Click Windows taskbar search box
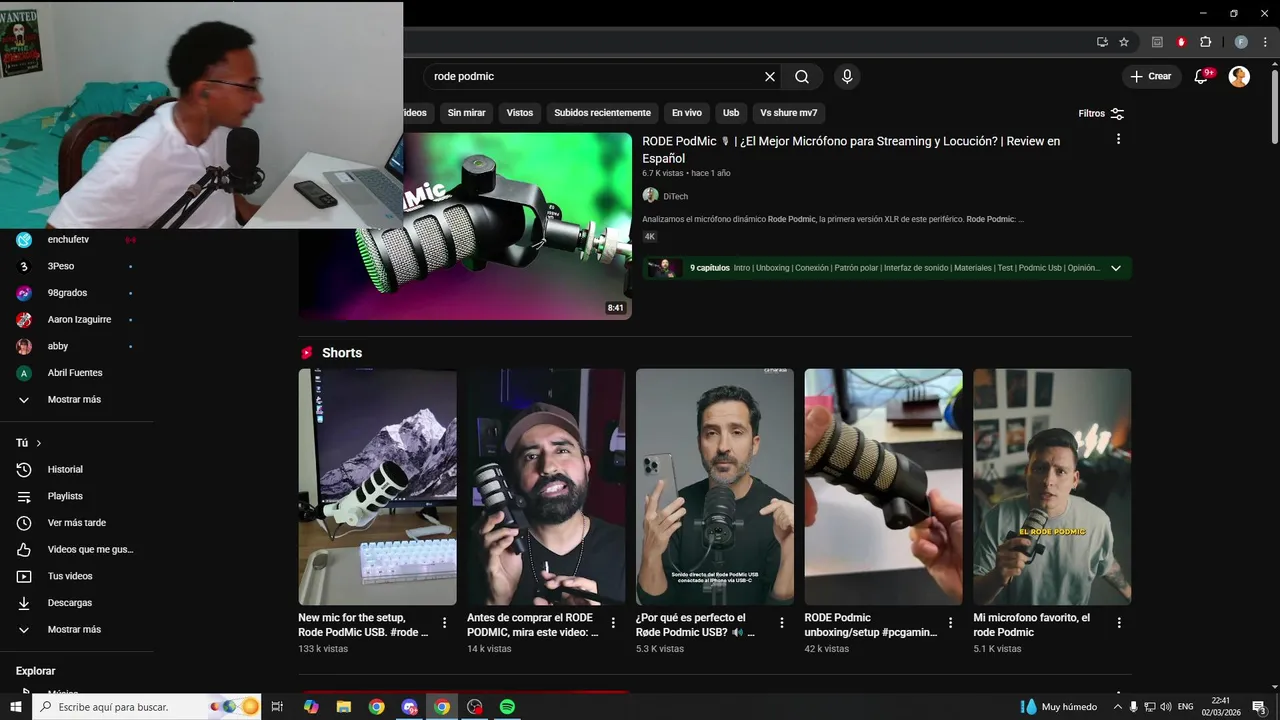 pos(147,707)
